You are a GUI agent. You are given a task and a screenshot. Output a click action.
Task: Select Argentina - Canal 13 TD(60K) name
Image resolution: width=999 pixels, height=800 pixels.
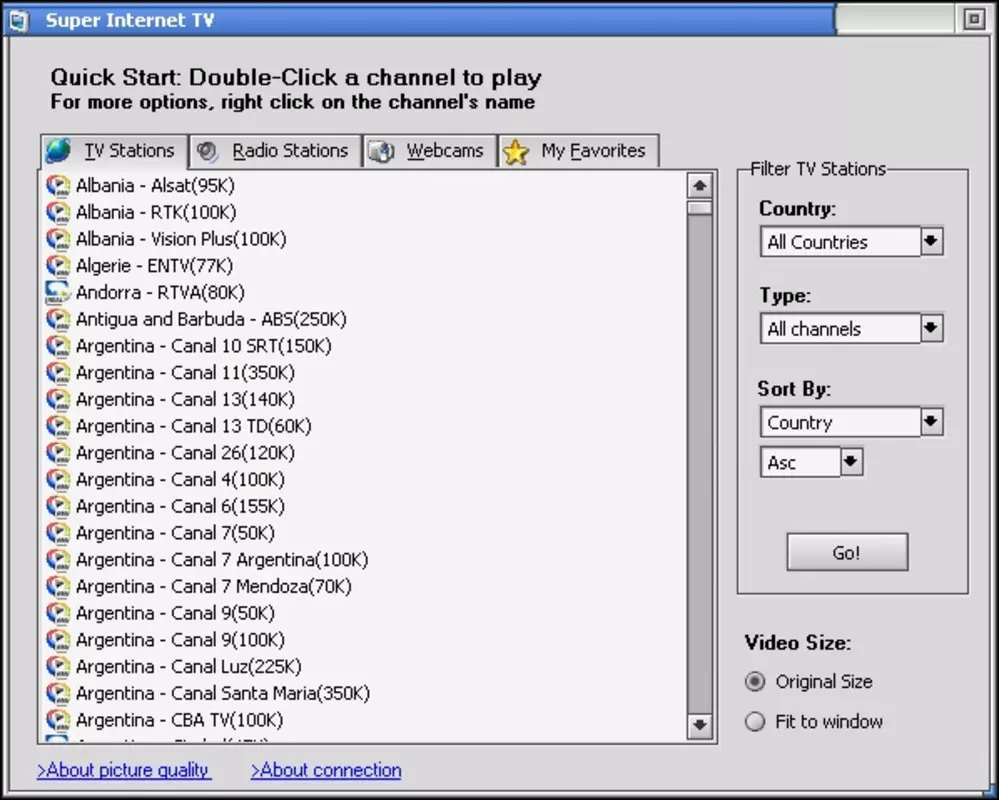[x=194, y=427]
